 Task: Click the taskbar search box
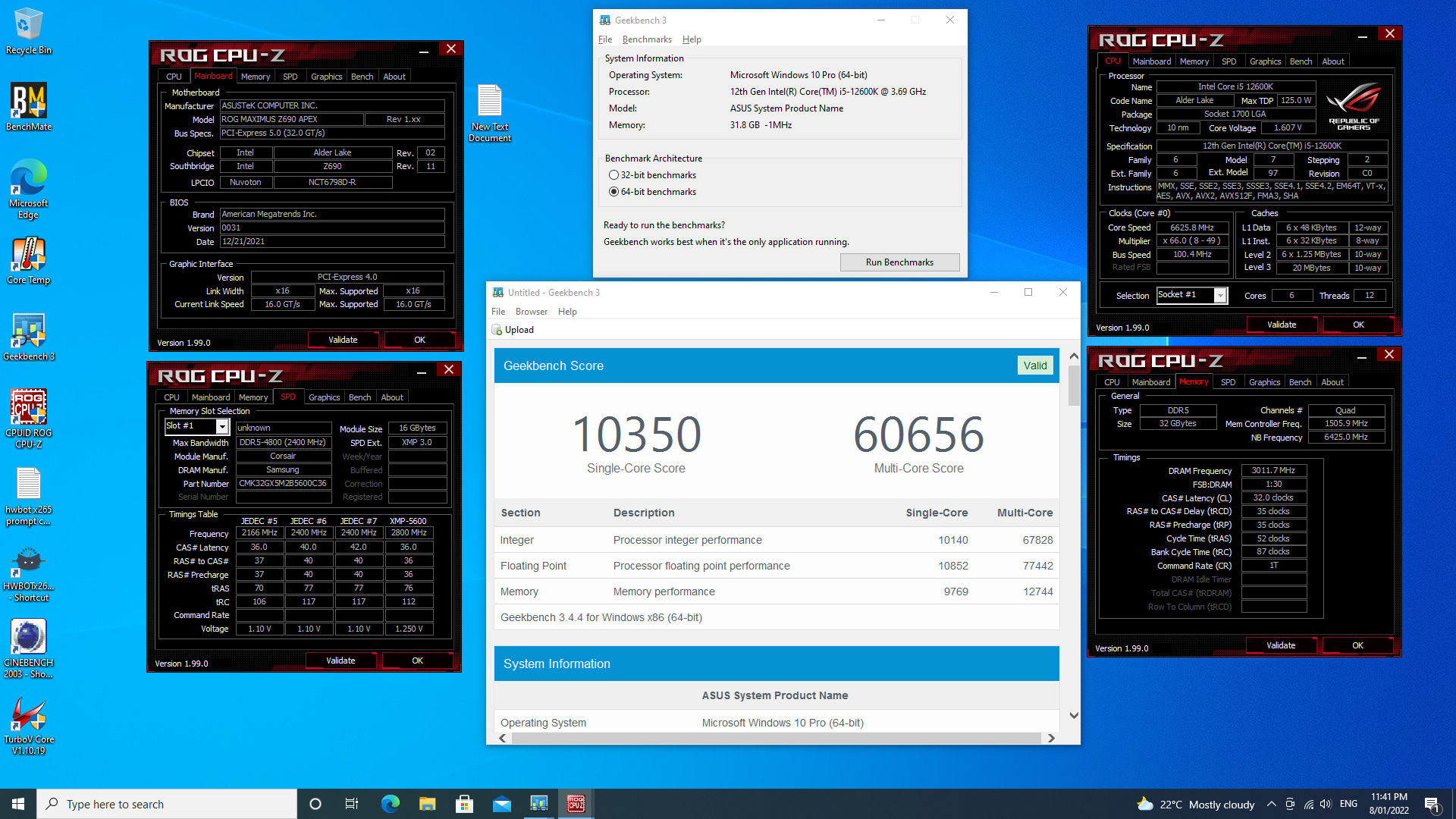coord(167,804)
